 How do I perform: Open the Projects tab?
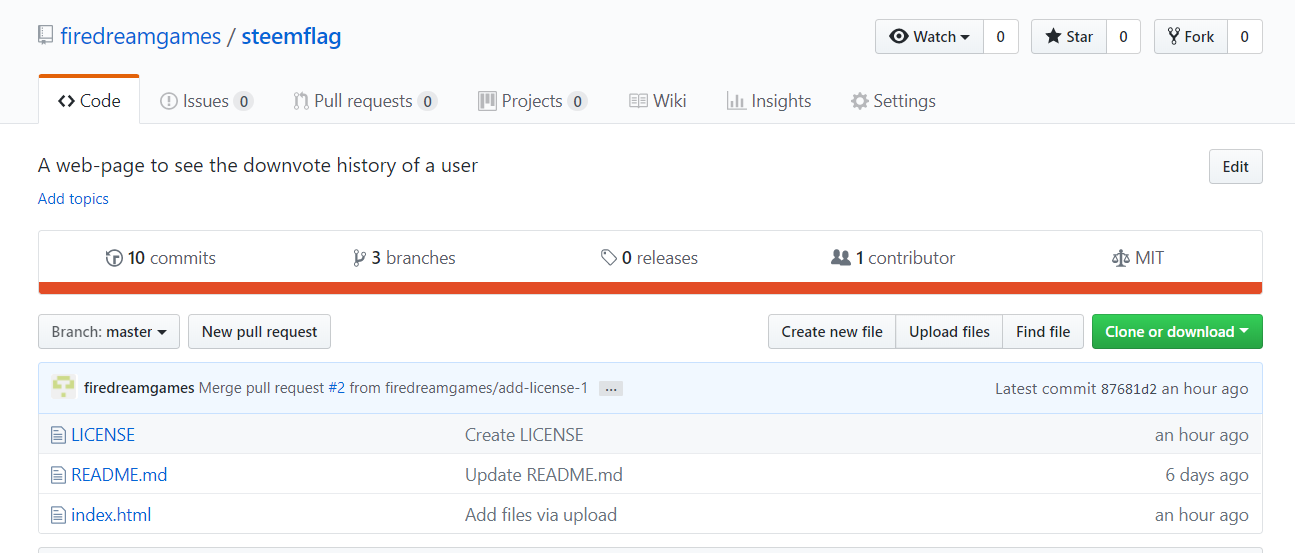(532, 100)
